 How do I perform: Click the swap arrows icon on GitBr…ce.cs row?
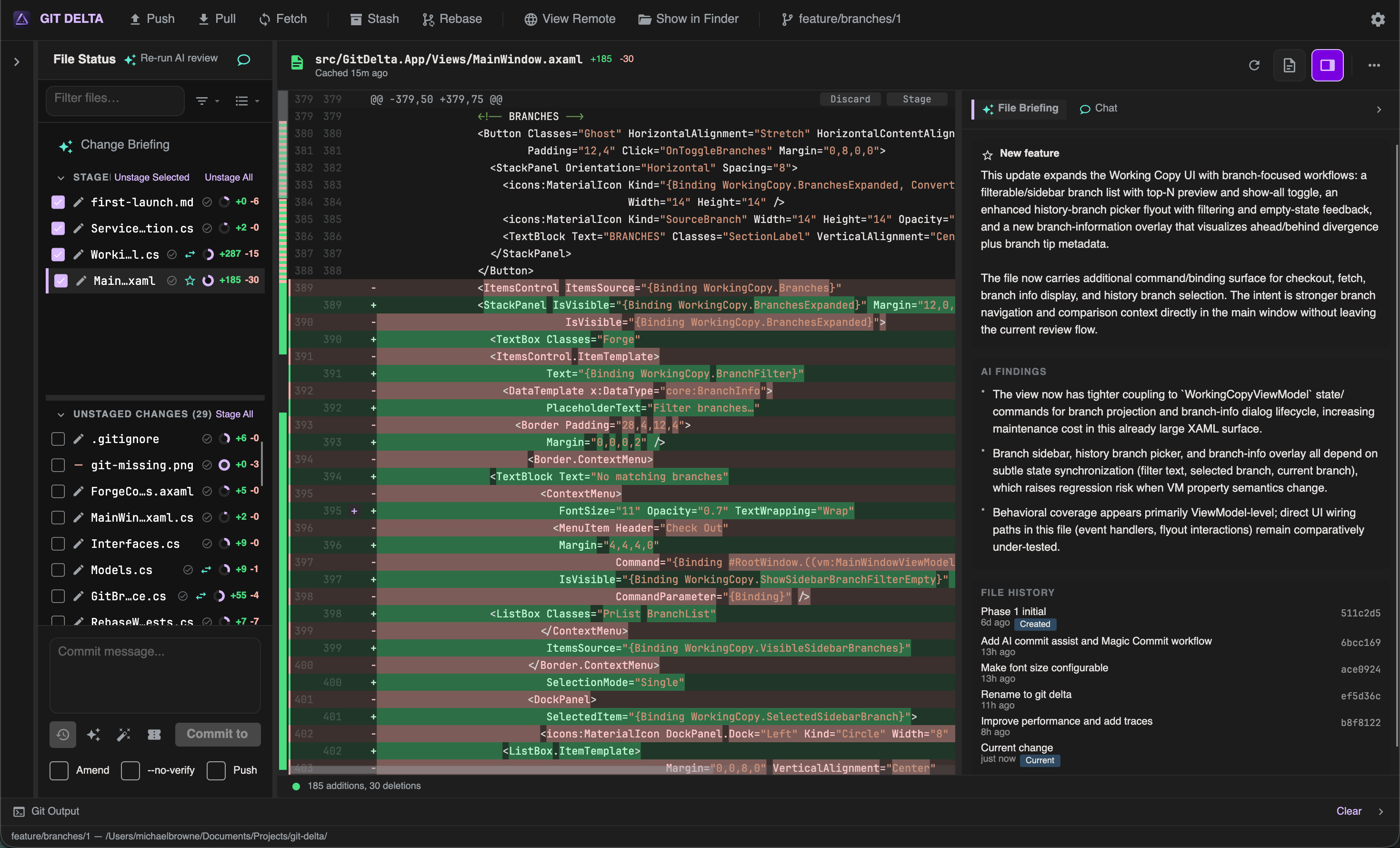click(200, 596)
